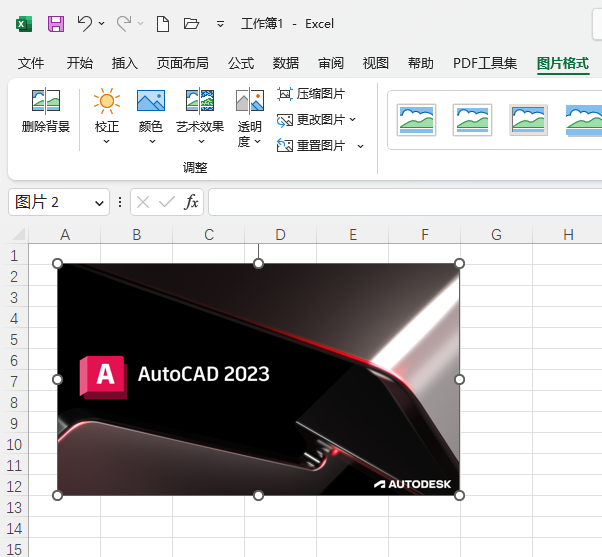Open the 帮助 ribbon tab
This screenshot has width=602, height=557.
pos(421,63)
